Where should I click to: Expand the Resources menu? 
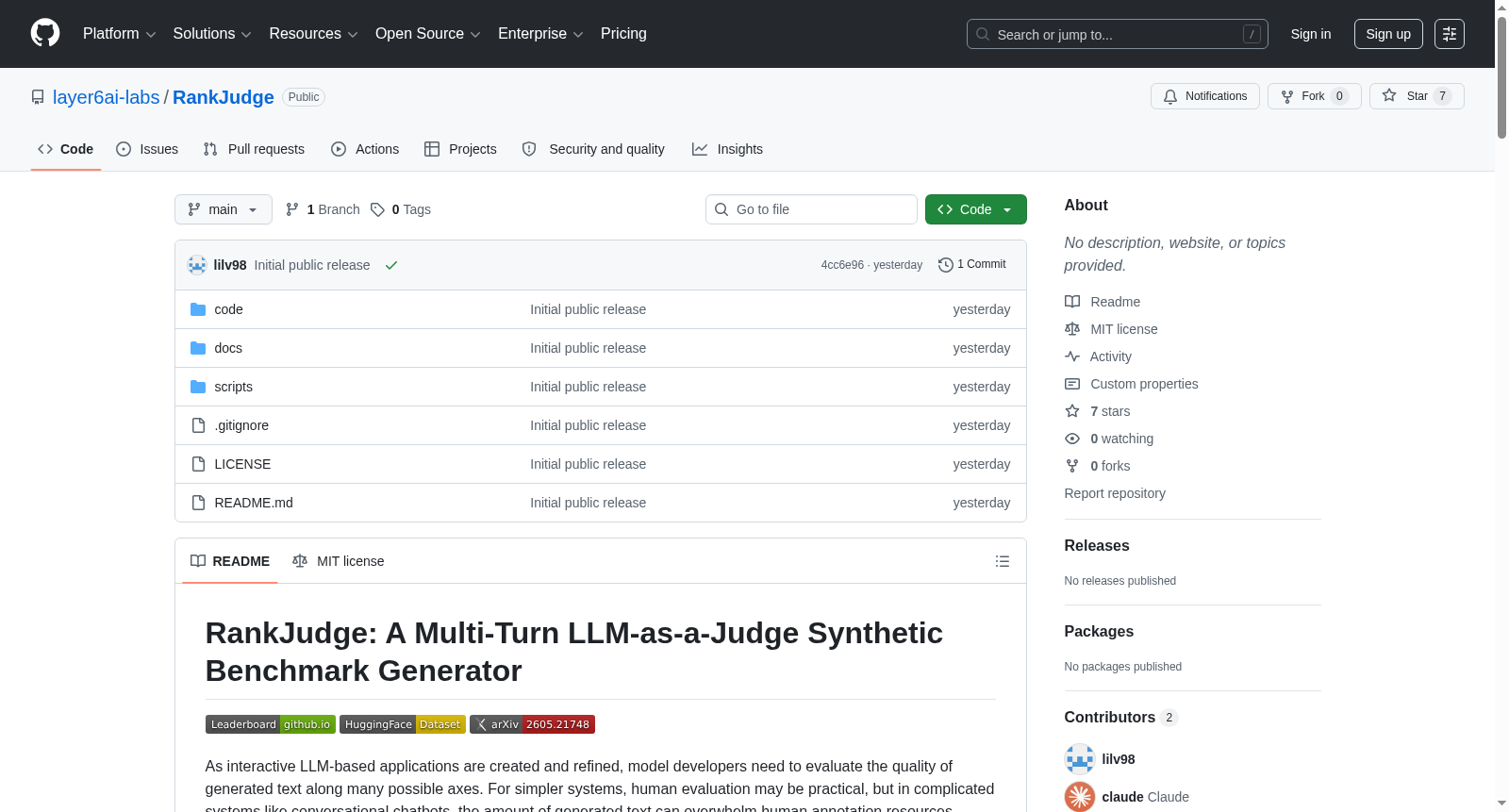[313, 34]
